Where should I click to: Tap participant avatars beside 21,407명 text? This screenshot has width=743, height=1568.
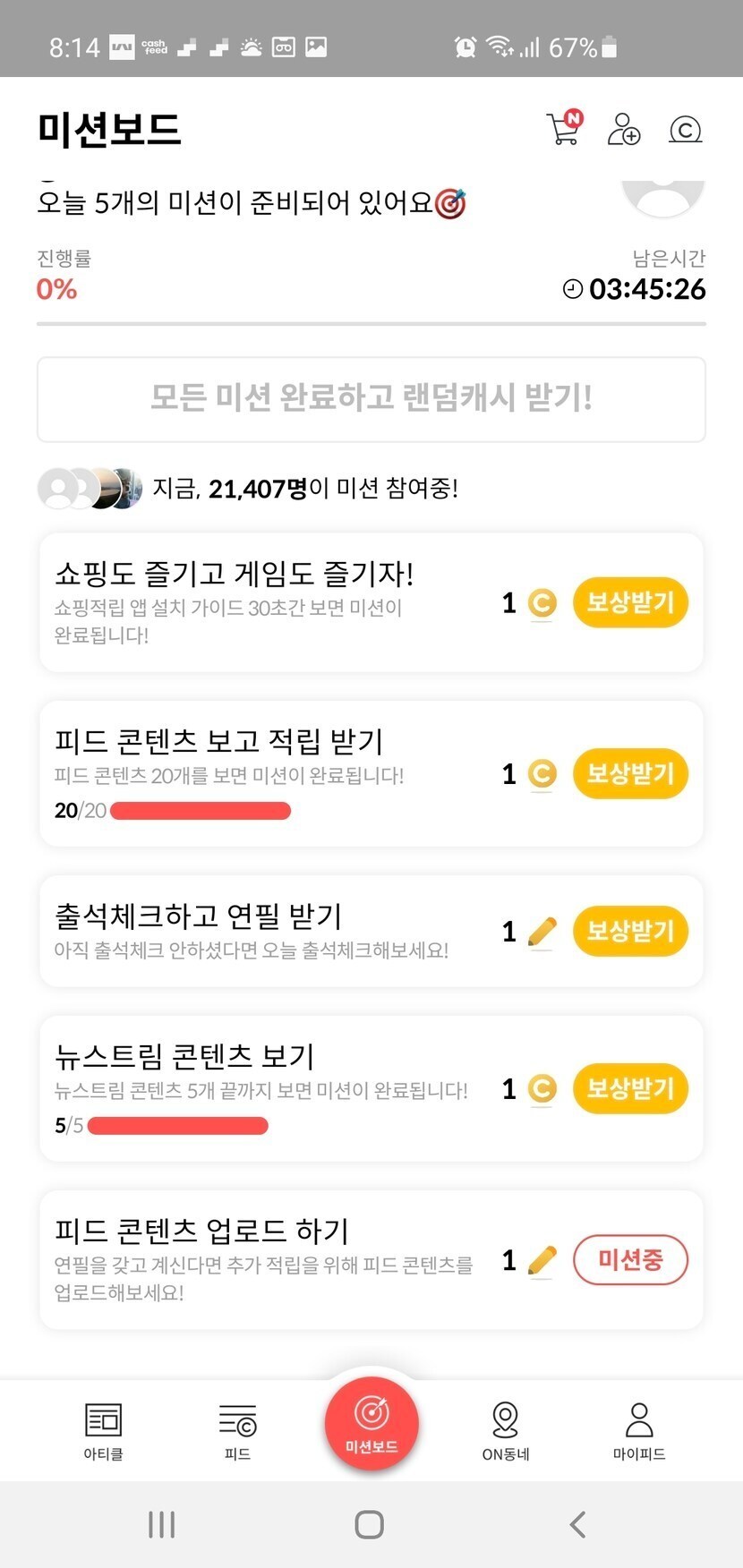[90, 489]
